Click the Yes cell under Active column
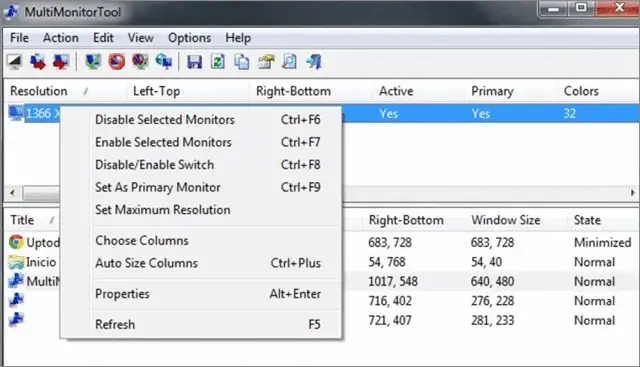 [388, 113]
